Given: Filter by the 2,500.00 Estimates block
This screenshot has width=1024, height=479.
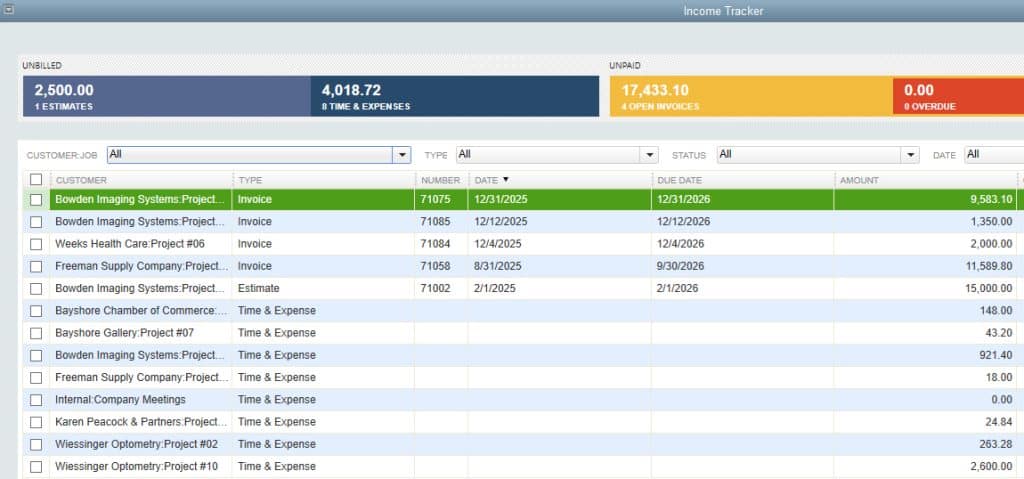Looking at the screenshot, I should 167,96.
